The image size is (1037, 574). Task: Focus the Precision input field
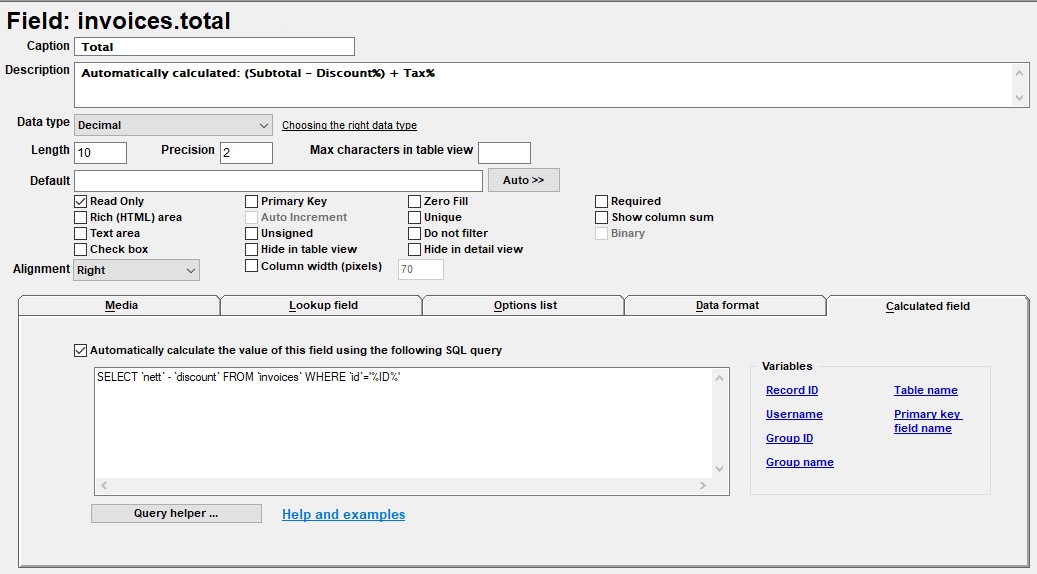(x=246, y=153)
